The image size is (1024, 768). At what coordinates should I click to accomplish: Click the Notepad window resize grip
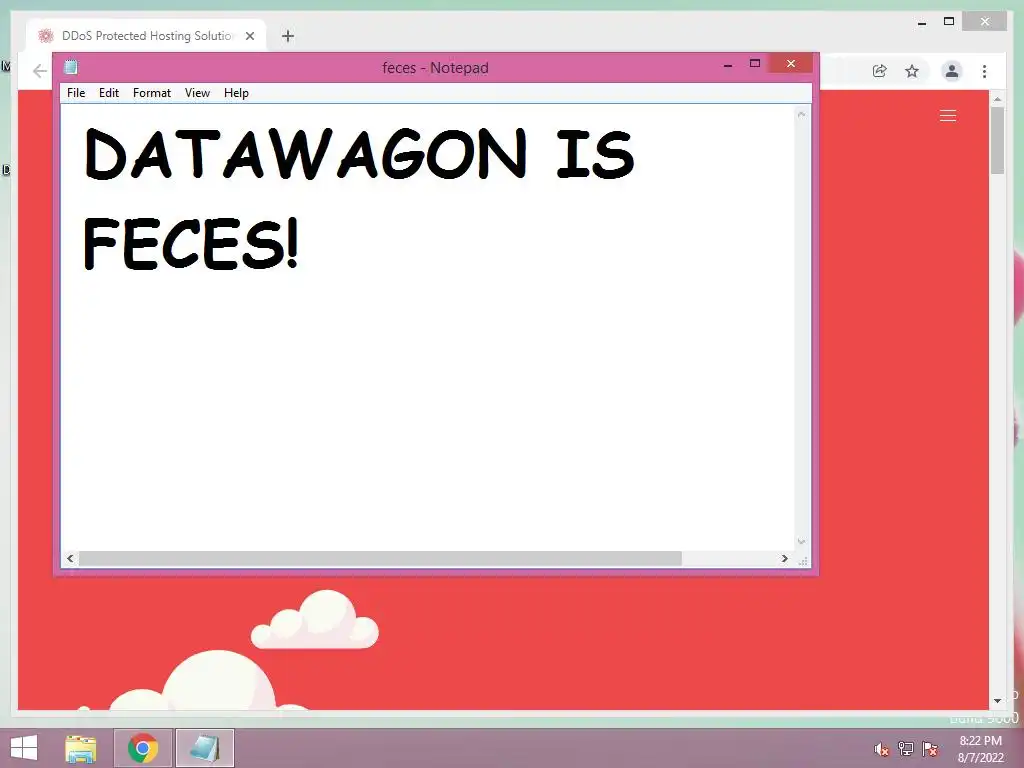click(x=803, y=560)
